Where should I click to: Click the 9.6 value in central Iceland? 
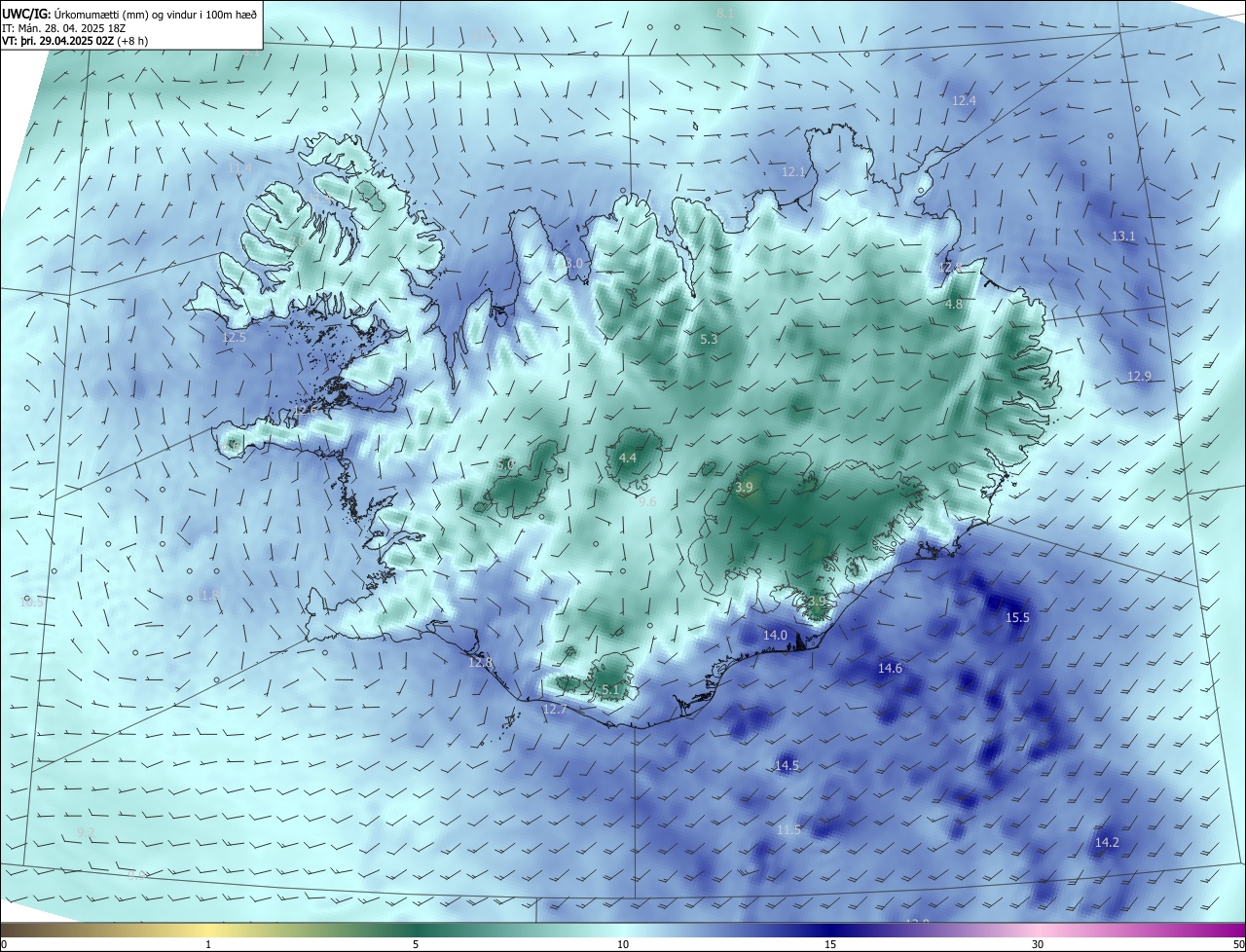pos(647,502)
